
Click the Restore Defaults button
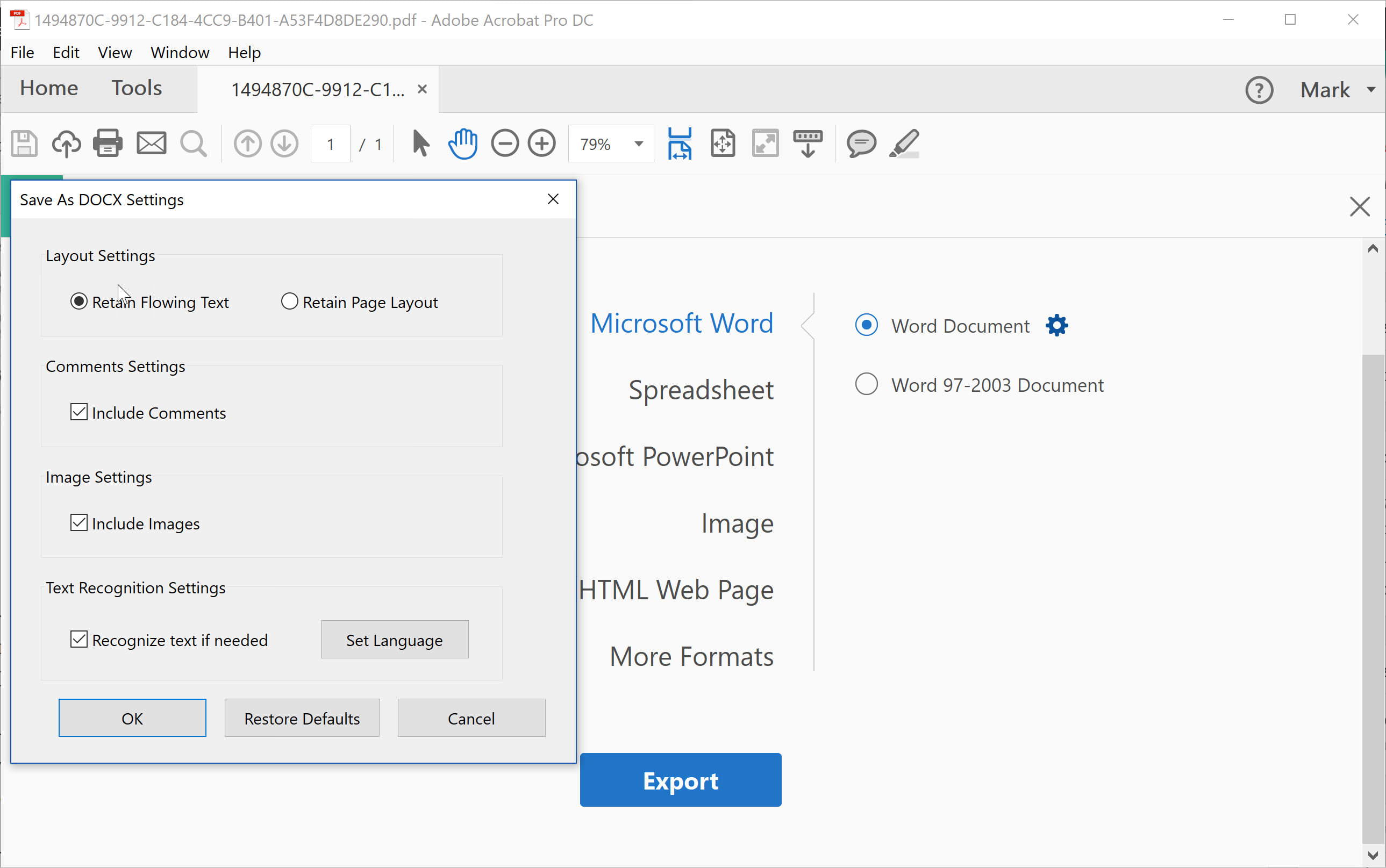tap(301, 718)
